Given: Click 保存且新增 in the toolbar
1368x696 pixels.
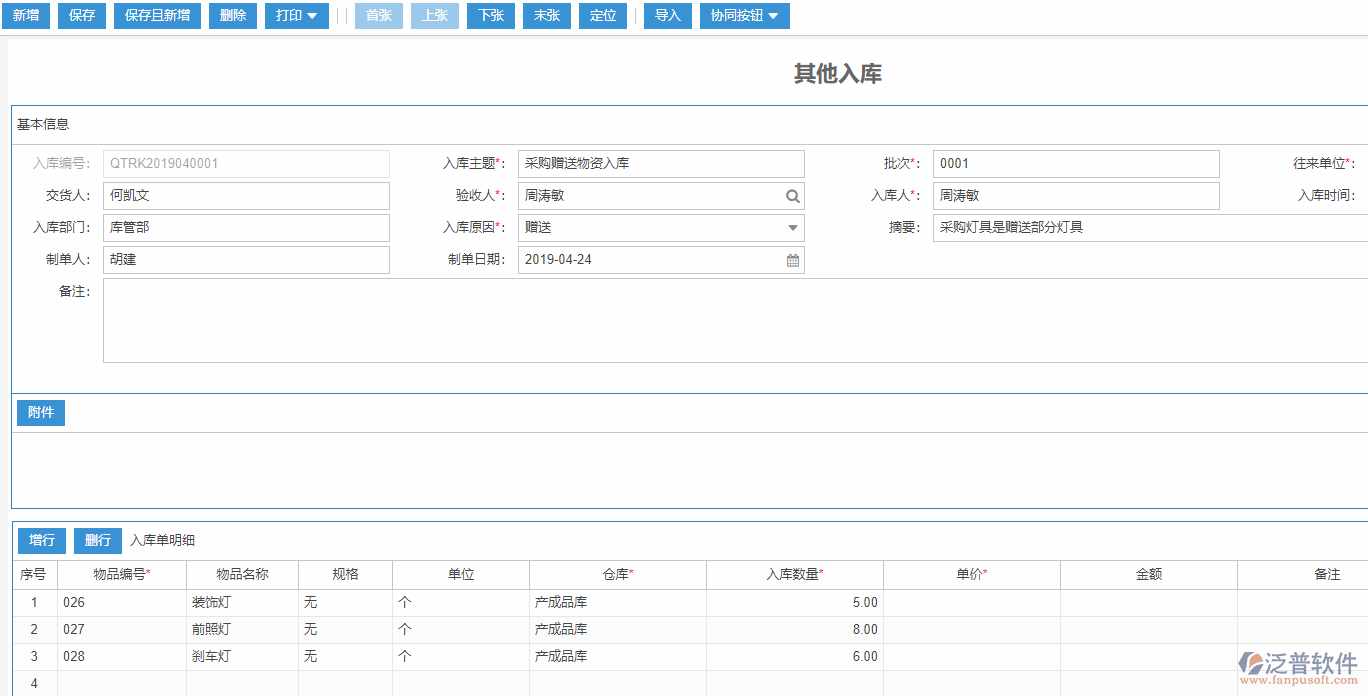Looking at the screenshot, I should coord(157,16).
